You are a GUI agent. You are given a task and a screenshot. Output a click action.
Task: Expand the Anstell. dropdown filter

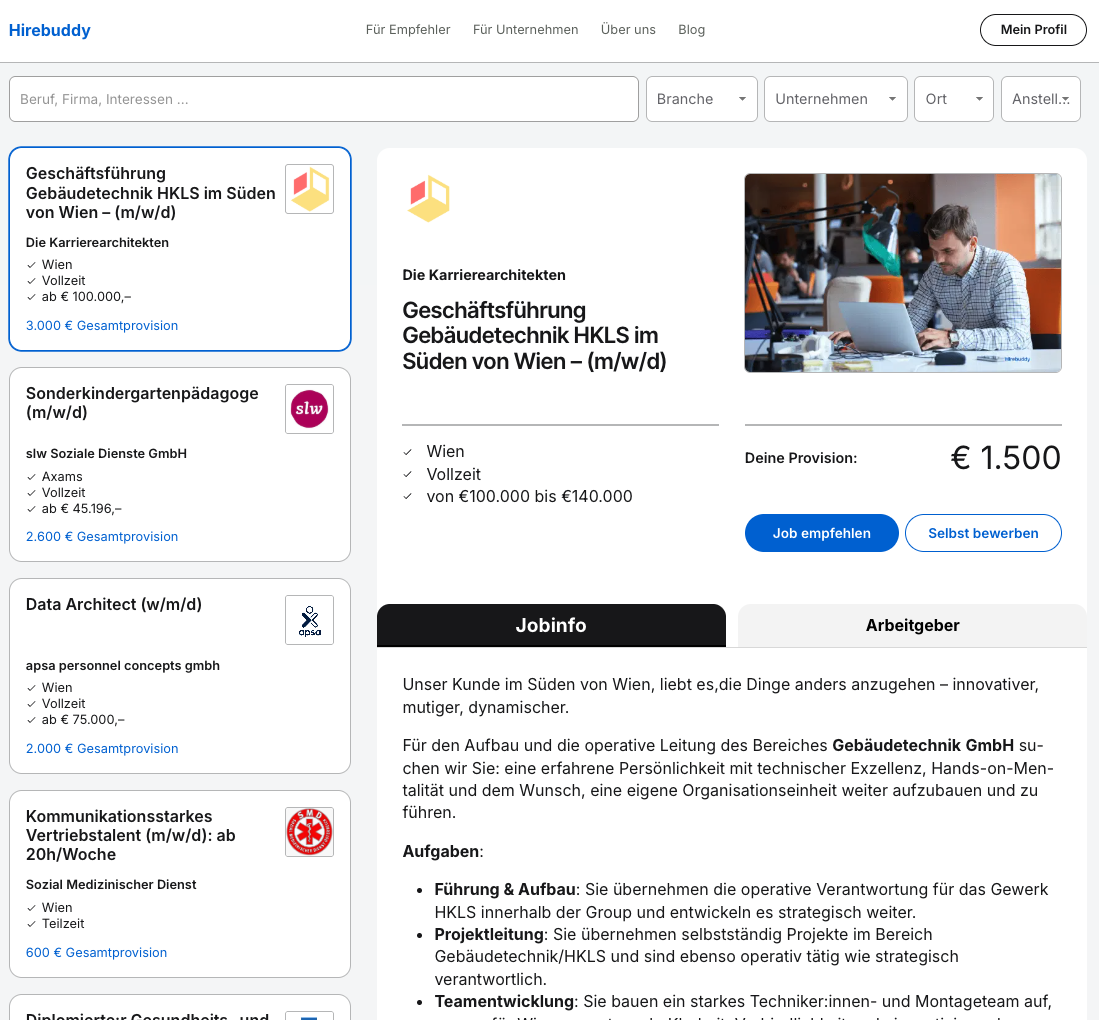point(1041,99)
